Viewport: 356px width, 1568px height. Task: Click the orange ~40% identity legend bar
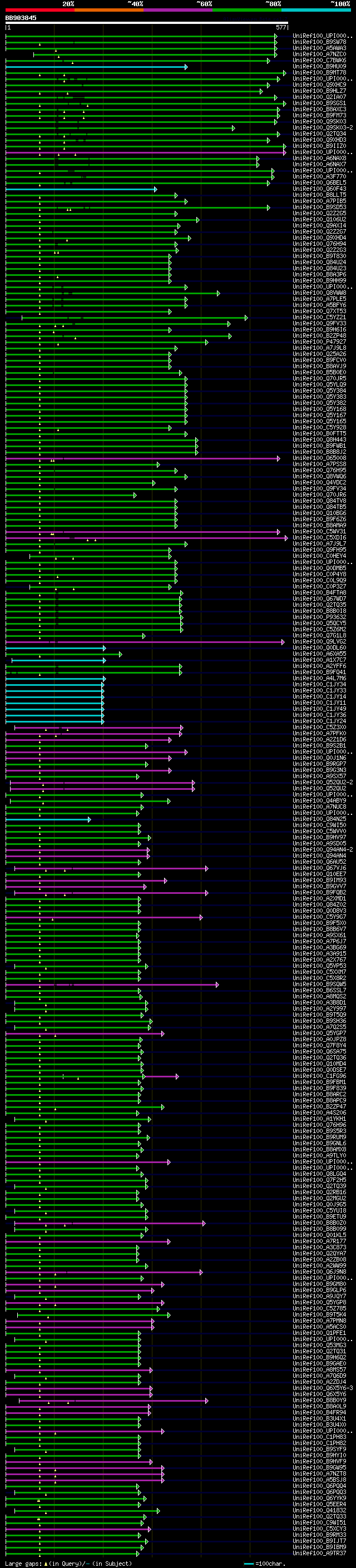point(109,10)
